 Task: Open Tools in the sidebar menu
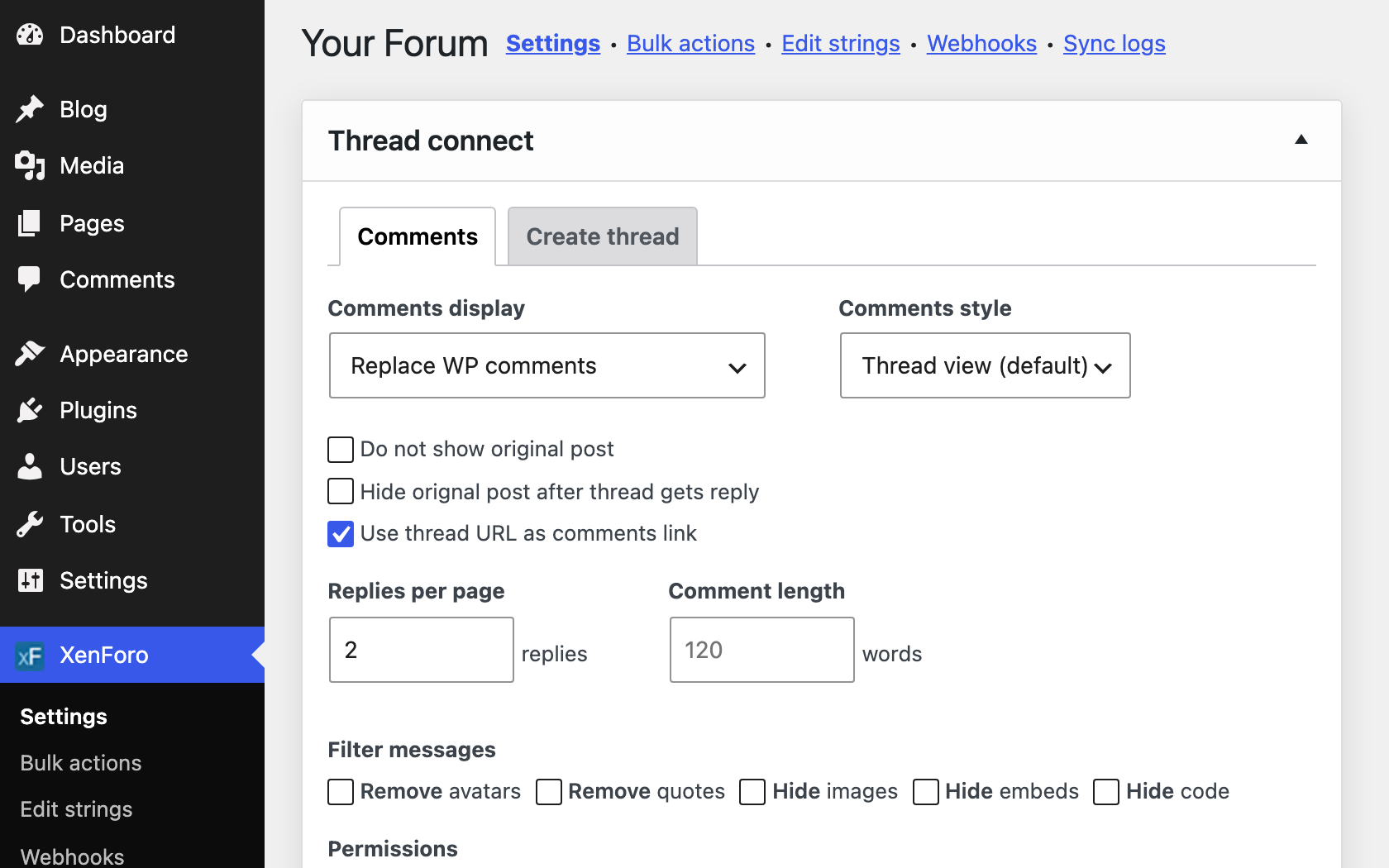pyautogui.click(x=132, y=524)
